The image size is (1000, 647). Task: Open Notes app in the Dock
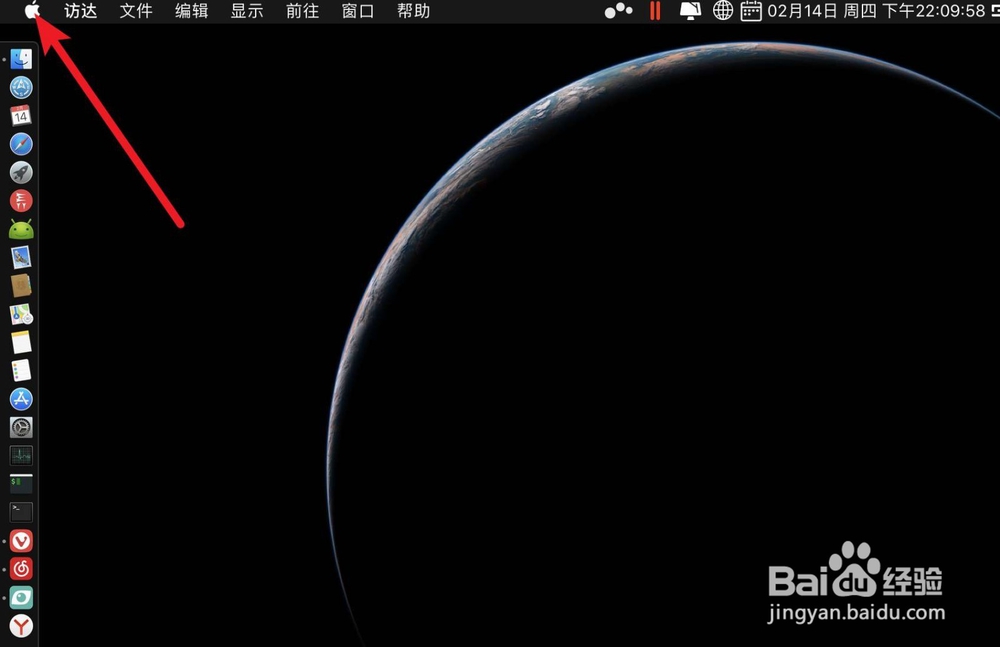pos(21,342)
